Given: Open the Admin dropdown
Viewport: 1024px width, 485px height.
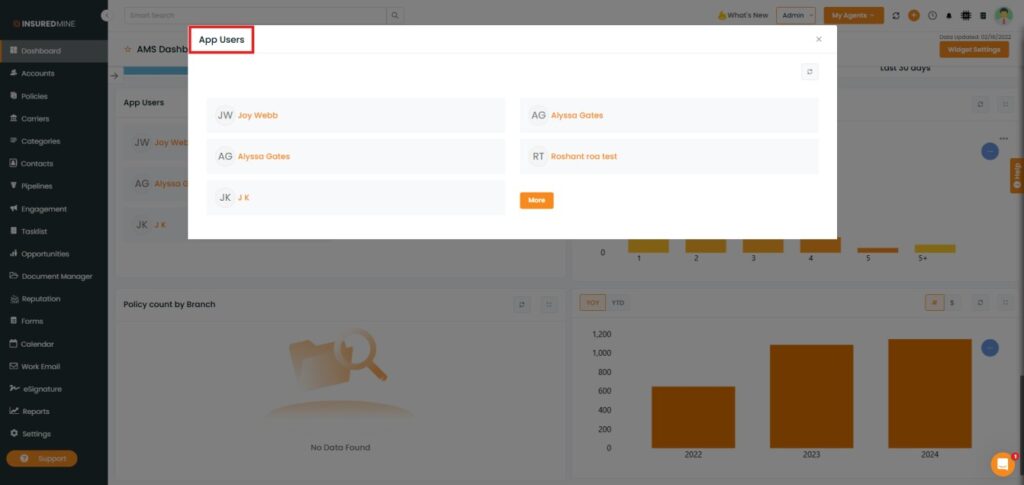Looking at the screenshot, I should coord(796,16).
